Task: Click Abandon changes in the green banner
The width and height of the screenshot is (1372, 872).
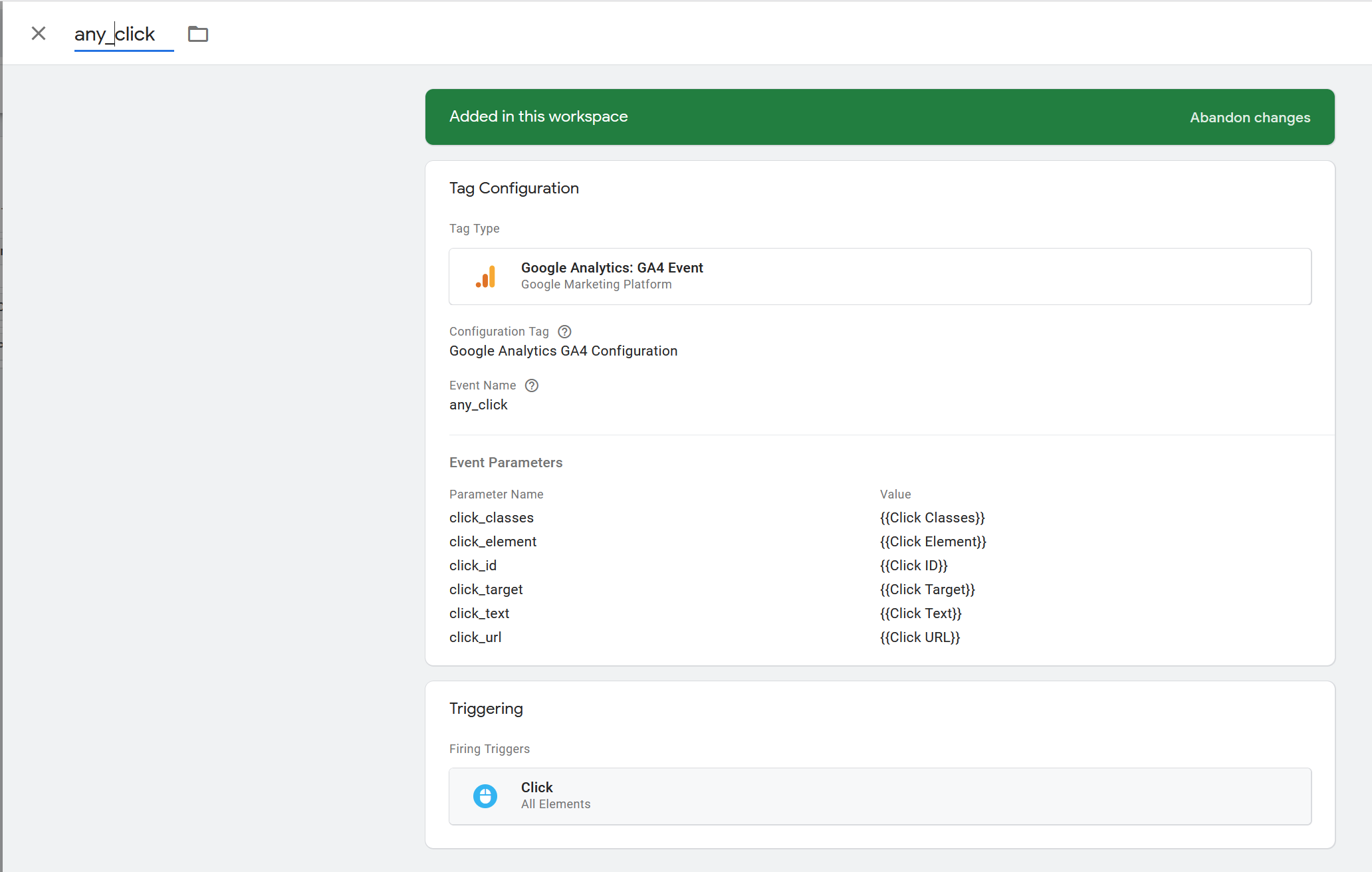Action: click(x=1250, y=118)
